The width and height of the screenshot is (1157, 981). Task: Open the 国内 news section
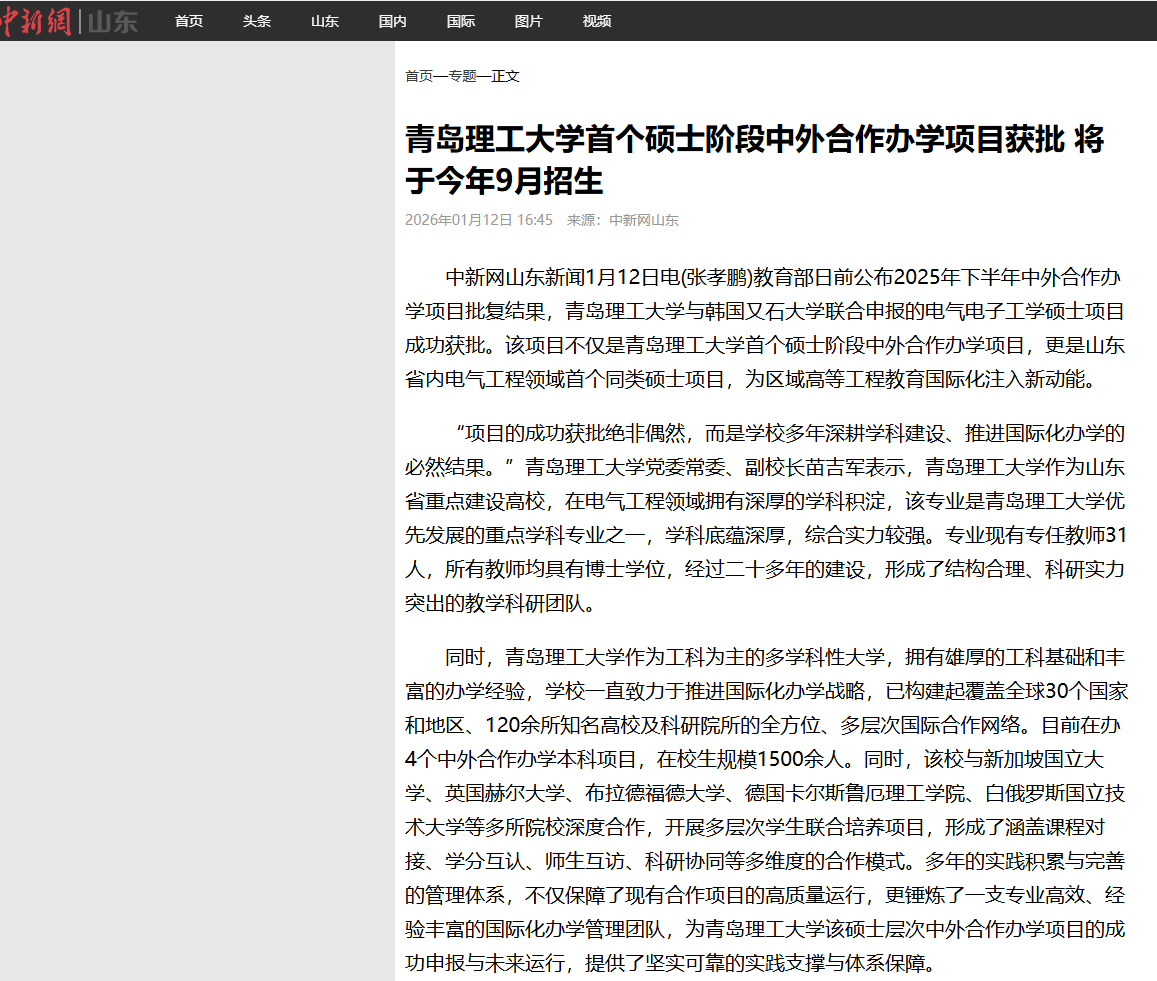(393, 21)
